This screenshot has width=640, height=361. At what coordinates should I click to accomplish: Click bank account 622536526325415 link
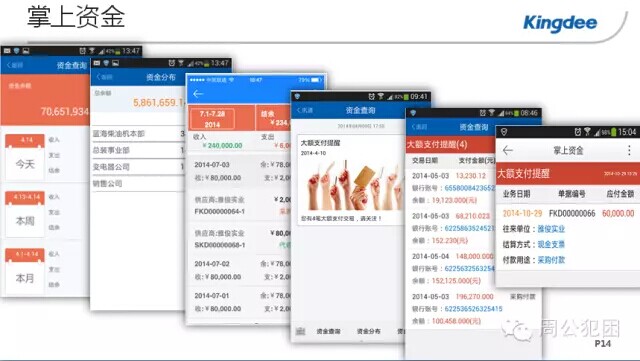[x=473, y=309]
